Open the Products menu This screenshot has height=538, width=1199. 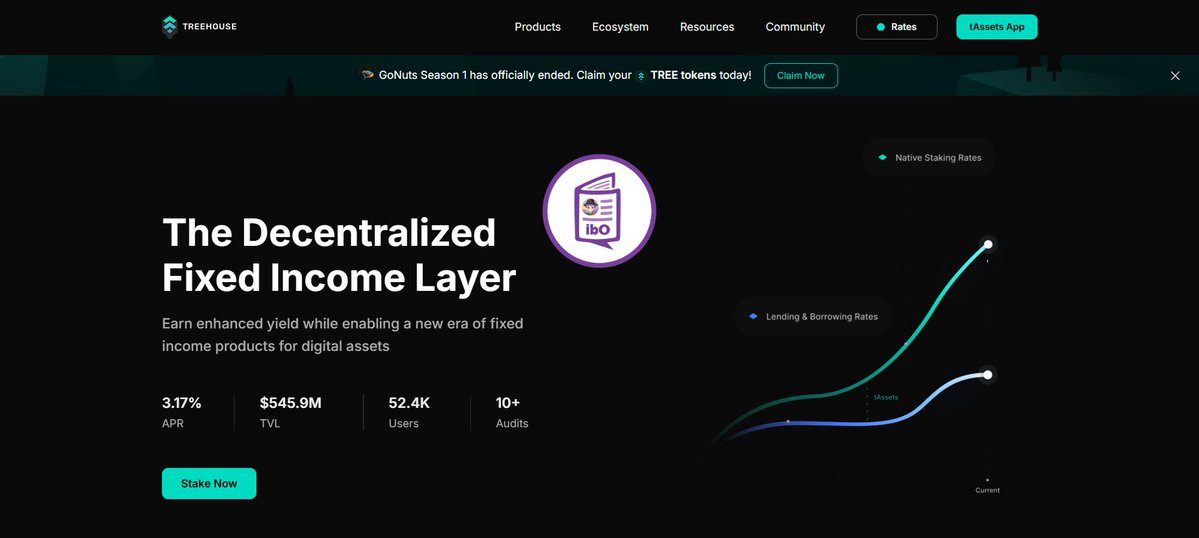(x=538, y=27)
